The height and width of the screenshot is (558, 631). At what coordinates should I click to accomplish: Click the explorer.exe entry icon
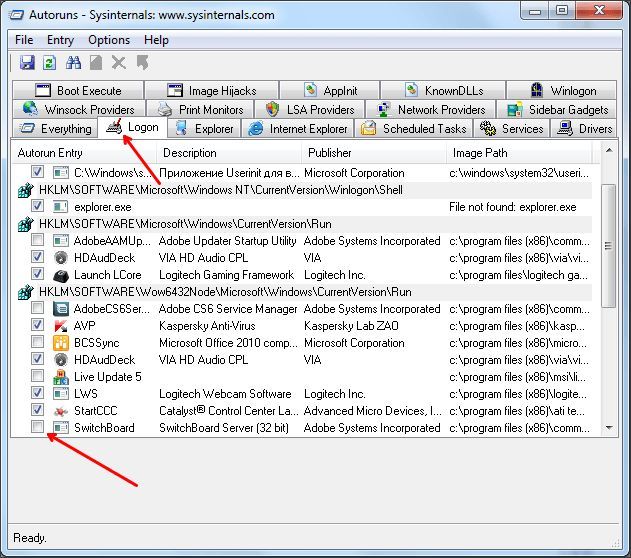[61, 207]
